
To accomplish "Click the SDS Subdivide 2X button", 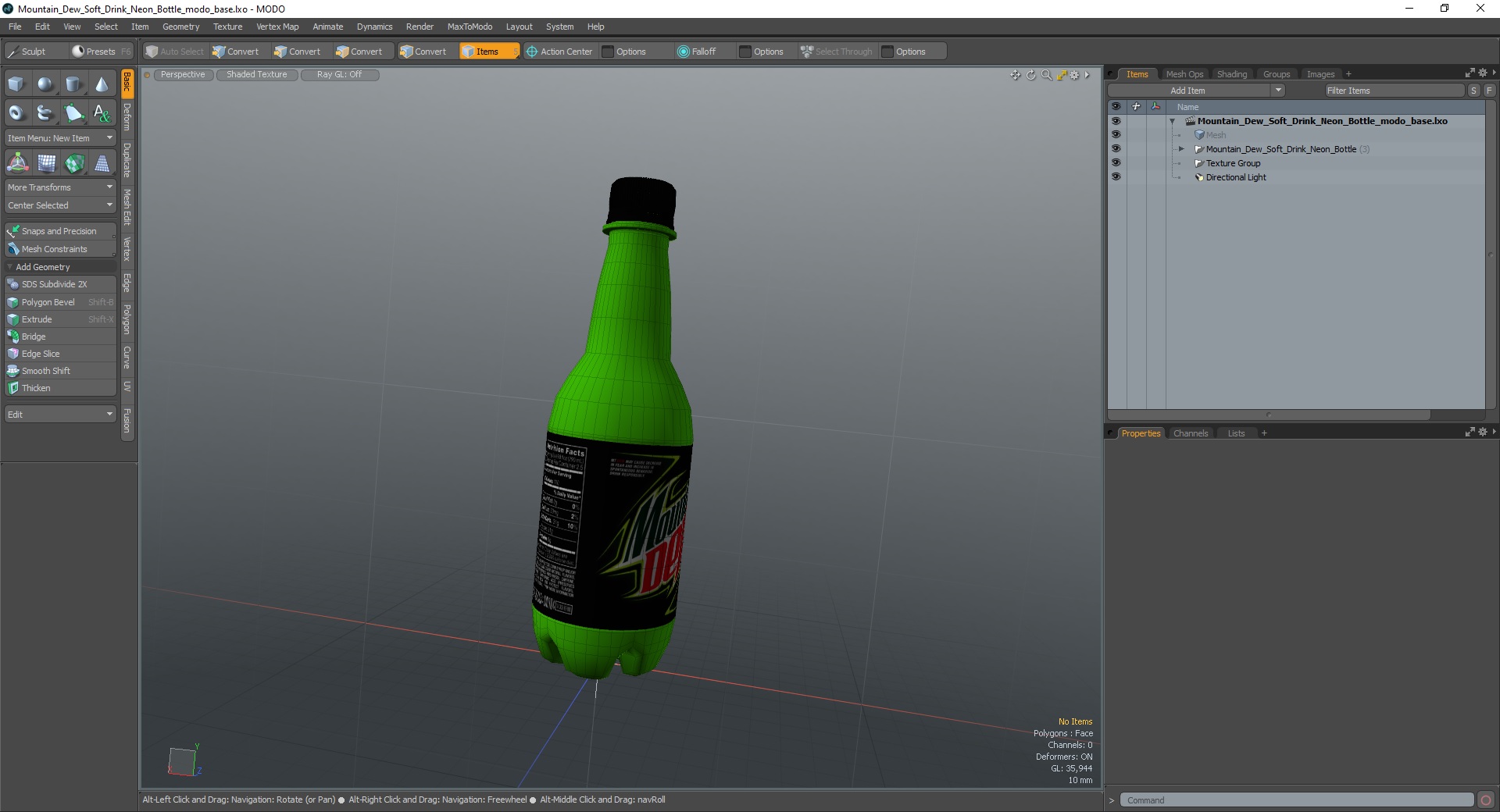I will tap(60, 284).
